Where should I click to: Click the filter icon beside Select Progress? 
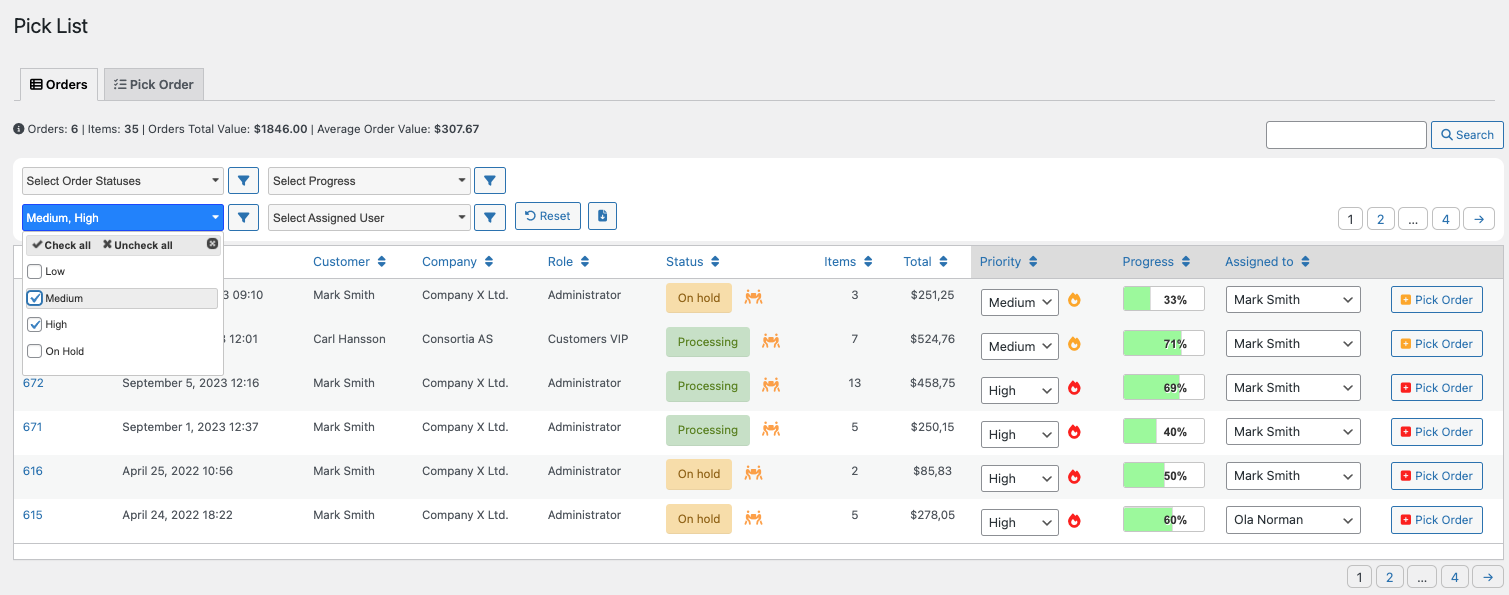point(489,180)
